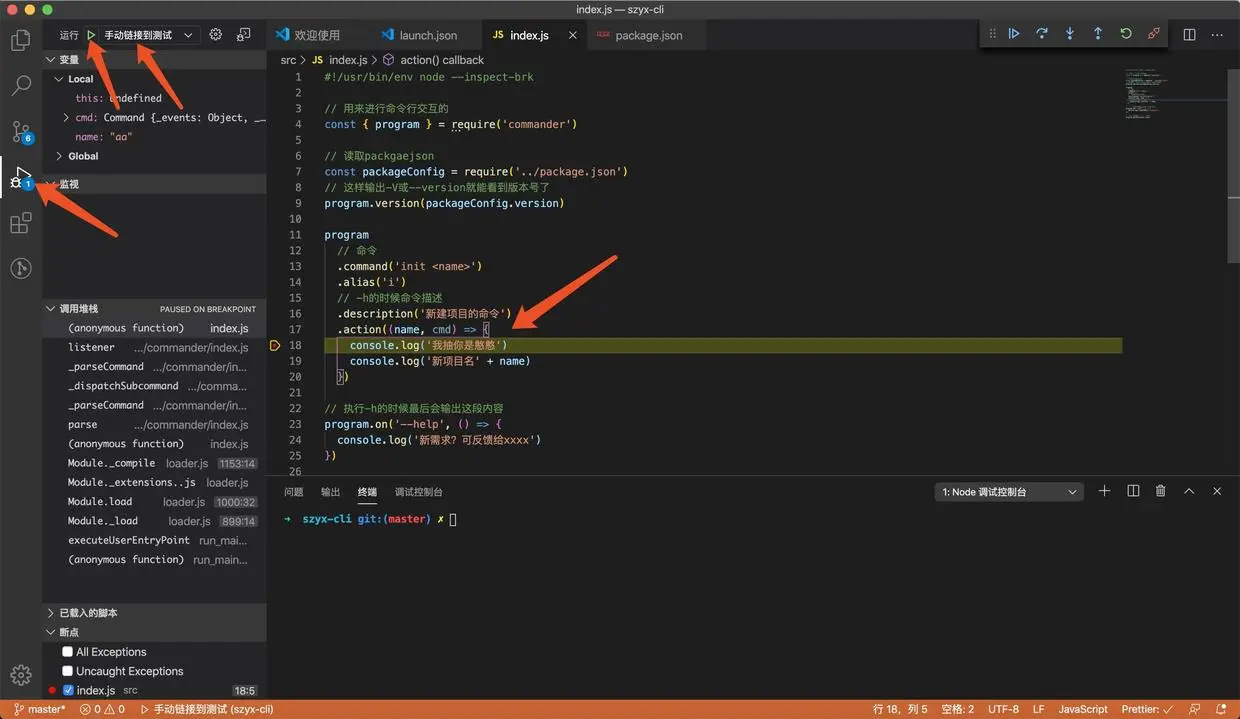Screen dimensions: 1240x719
Task: Toggle Uncaught Exceptions breakpoint checkbox
Action: pos(68,671)
